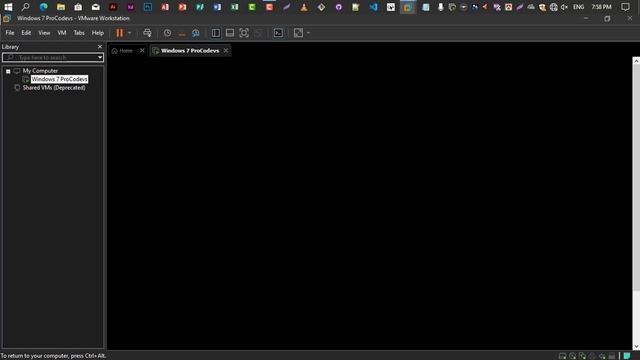Open Microsoft Store from the taskbar

click(x=78, y=7)
